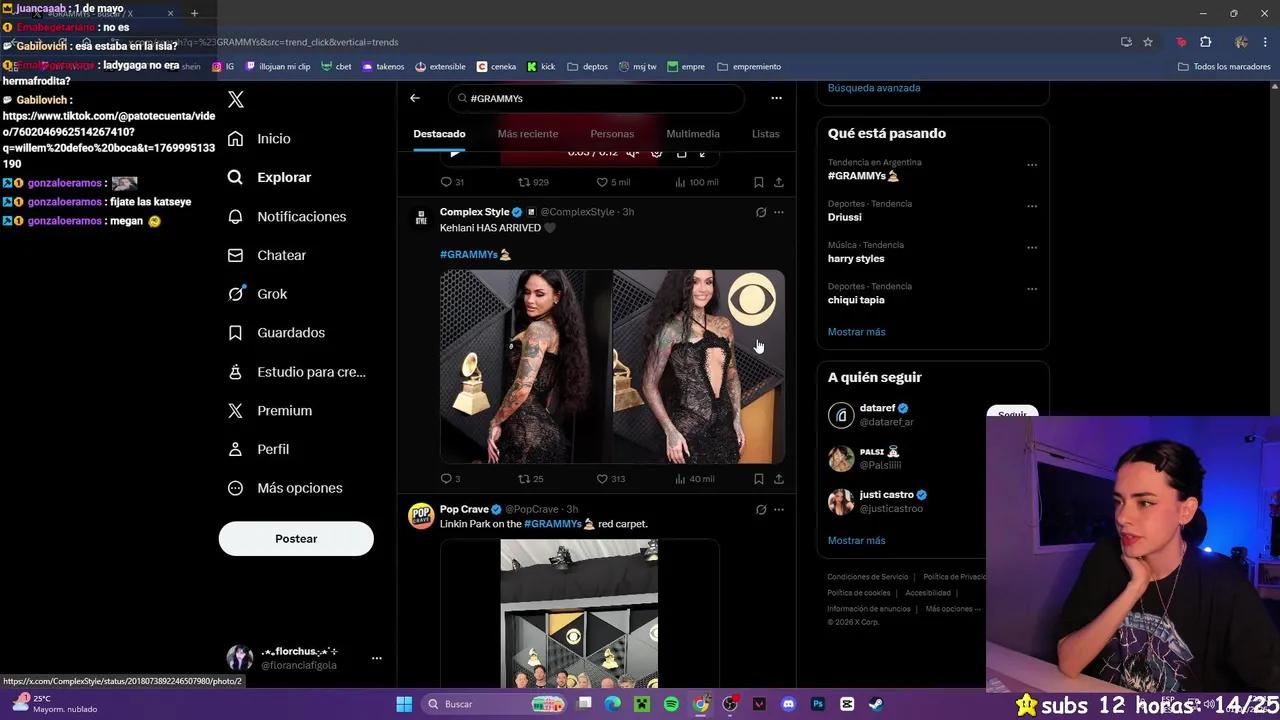
Task: Reply to the Complex Style Kehlani post
Action: tap(446, 479)
